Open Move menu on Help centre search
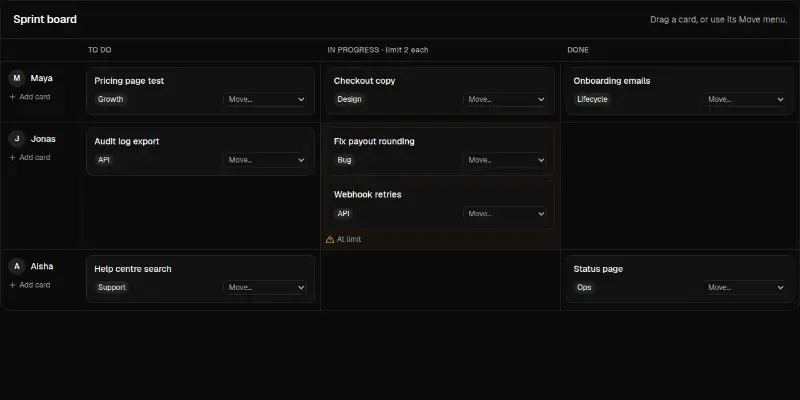The height and width of the screenshot is (400, 800). pyautogui.click(x=265, y=288)
